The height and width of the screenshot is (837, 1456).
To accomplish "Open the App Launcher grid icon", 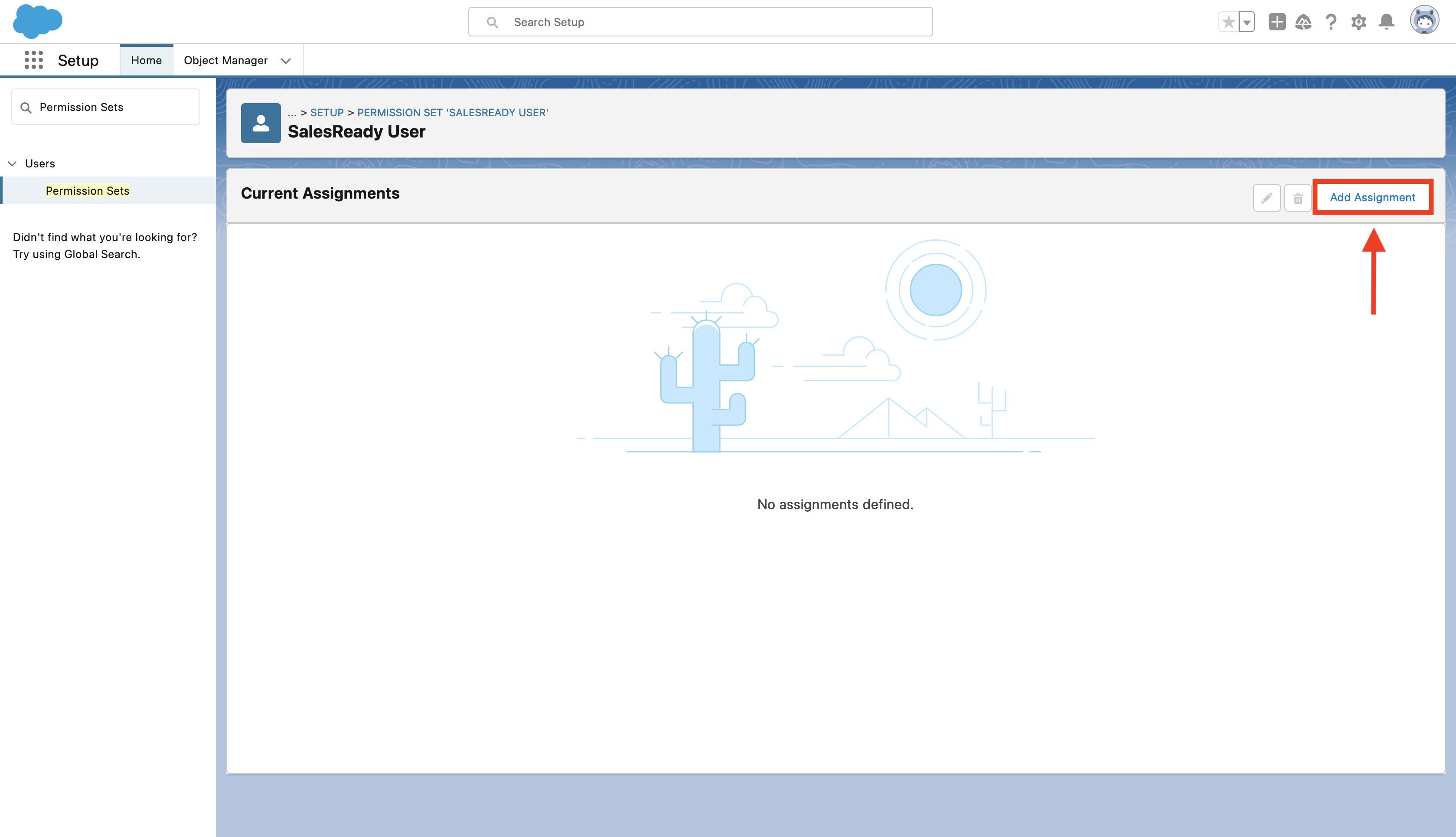I will pos(34,60).
